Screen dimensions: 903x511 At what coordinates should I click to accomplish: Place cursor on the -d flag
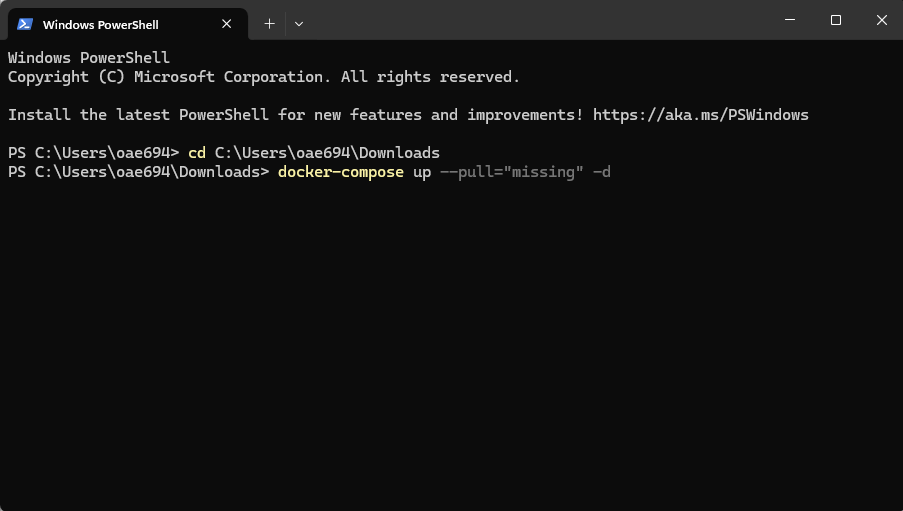point(601,172)
